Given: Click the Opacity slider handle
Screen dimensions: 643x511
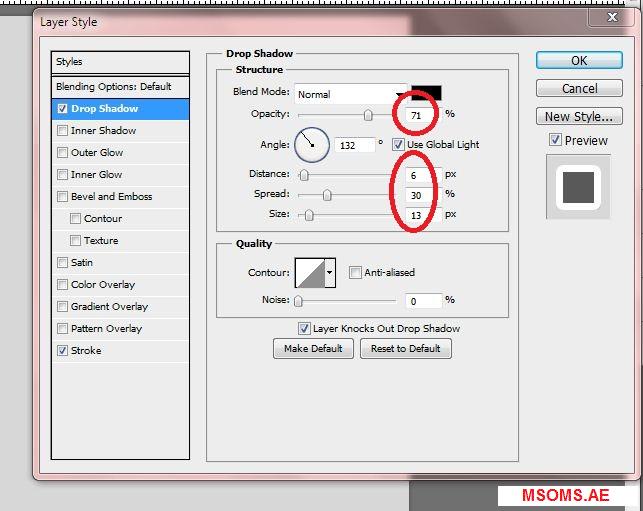Looking at the screenshot, I should pyautogui.click(x=368, y=116).
